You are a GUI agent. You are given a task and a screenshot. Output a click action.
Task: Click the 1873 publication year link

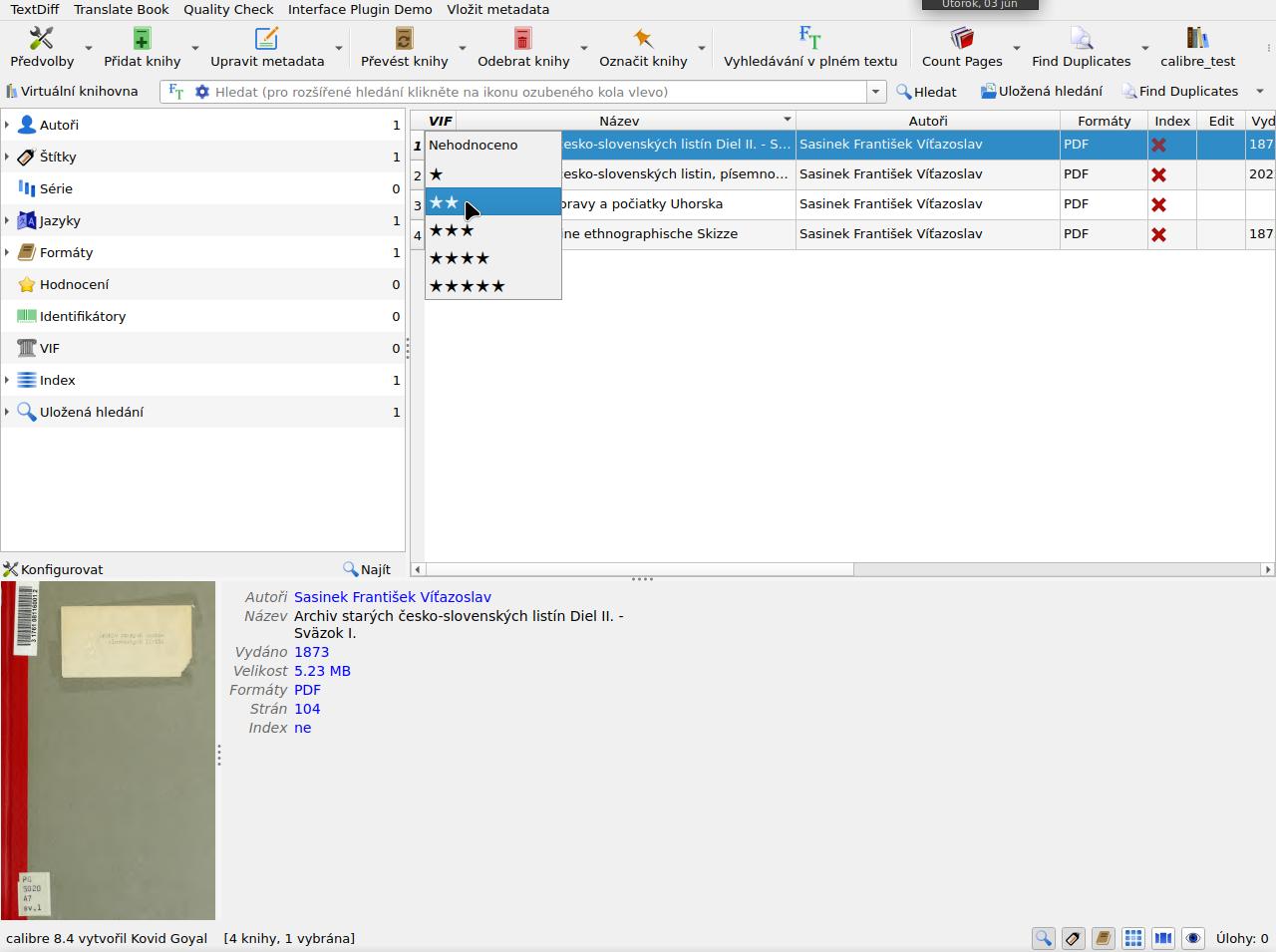click(311, 652)
